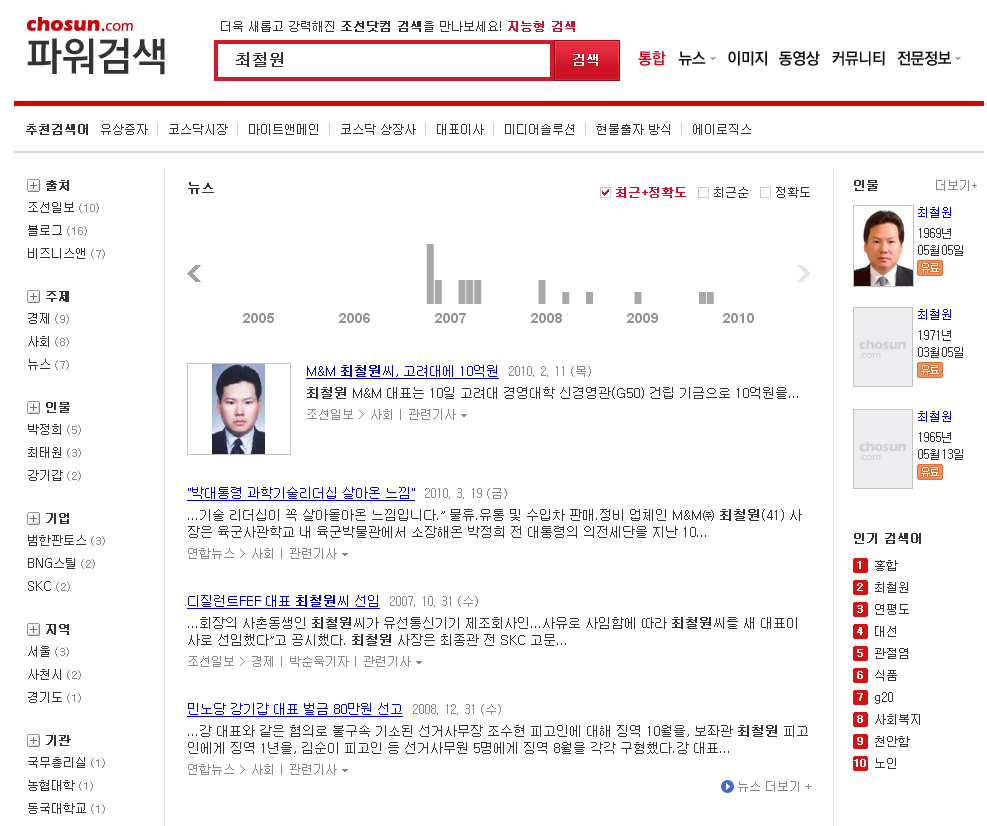Expand the 주제 filter plus icon

click(33, 297)
